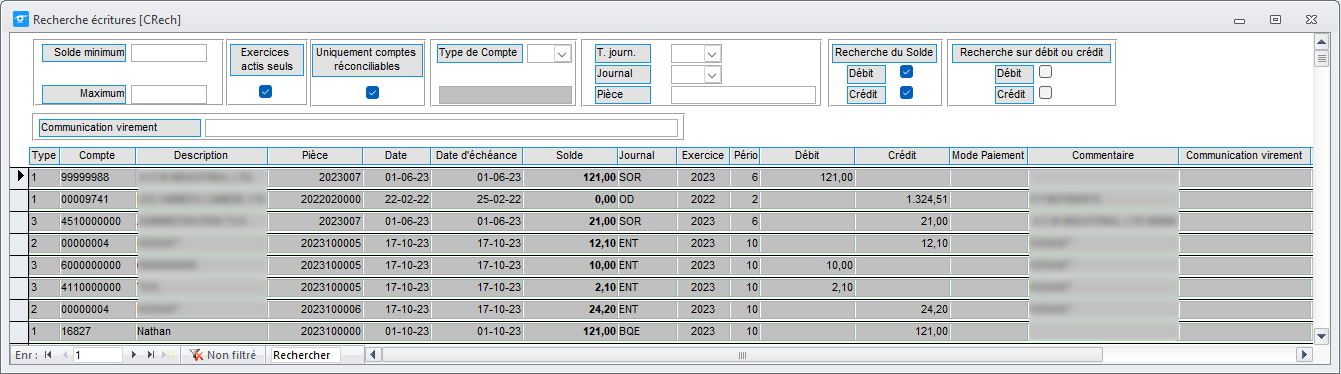Check Débit under Recherche sur débit ou crédit

(x=1045, y=72)
